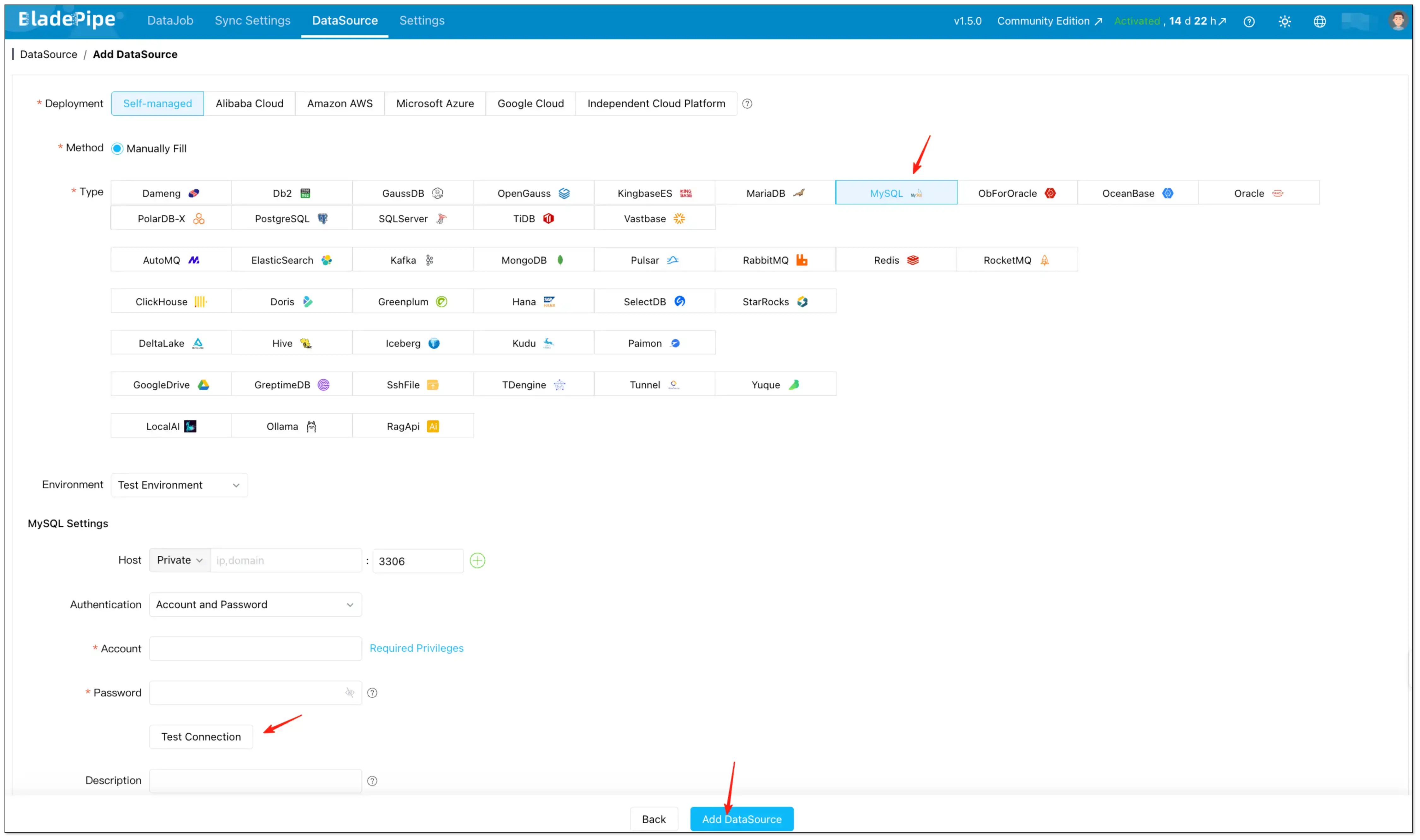This screenshot has height=840, width=1420.
Task: Select Microsoft Azure deployment option
Action: coord(435,104)
